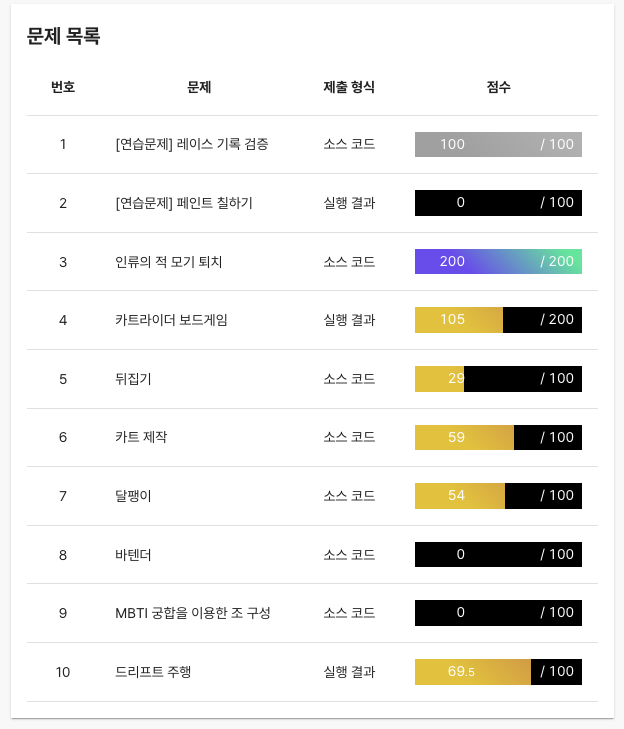Viewport: 624px width, 729px height.
Task: Open problem '[연습문제] 페인트 칠하기'
Action: coord(184,203)
